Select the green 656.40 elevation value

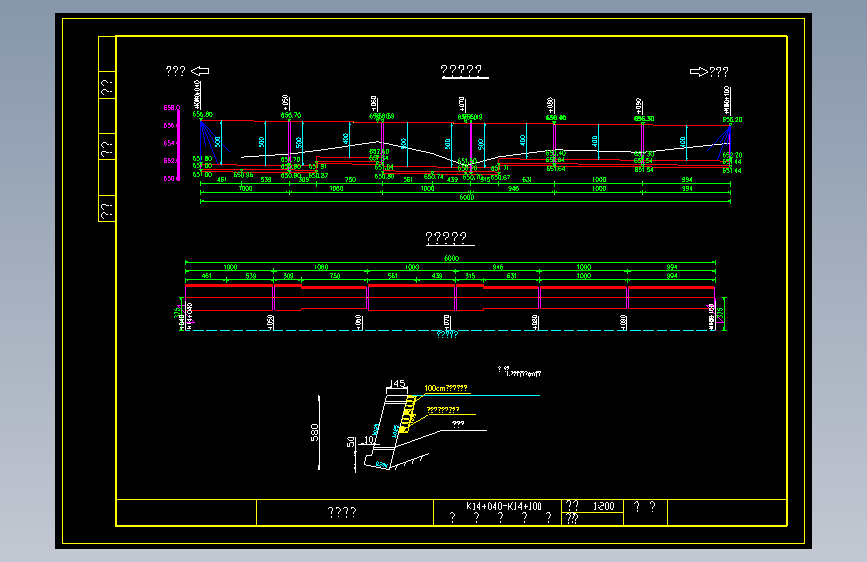coord(556,118)
